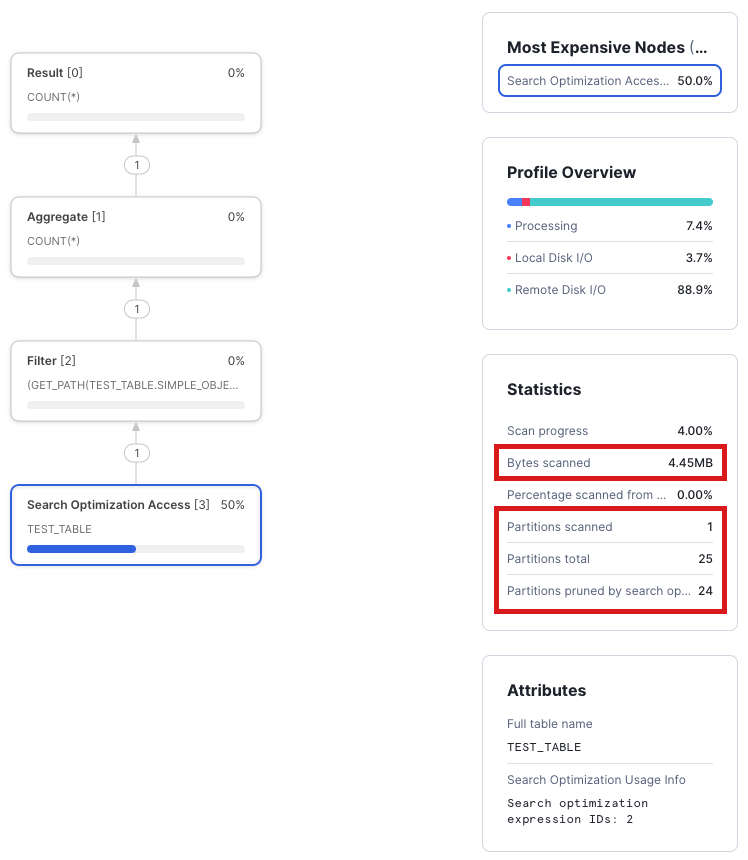The height and width of the screenshot is (860, 748).
Task: Select the Aggregate [1] node
Action: 136,237
